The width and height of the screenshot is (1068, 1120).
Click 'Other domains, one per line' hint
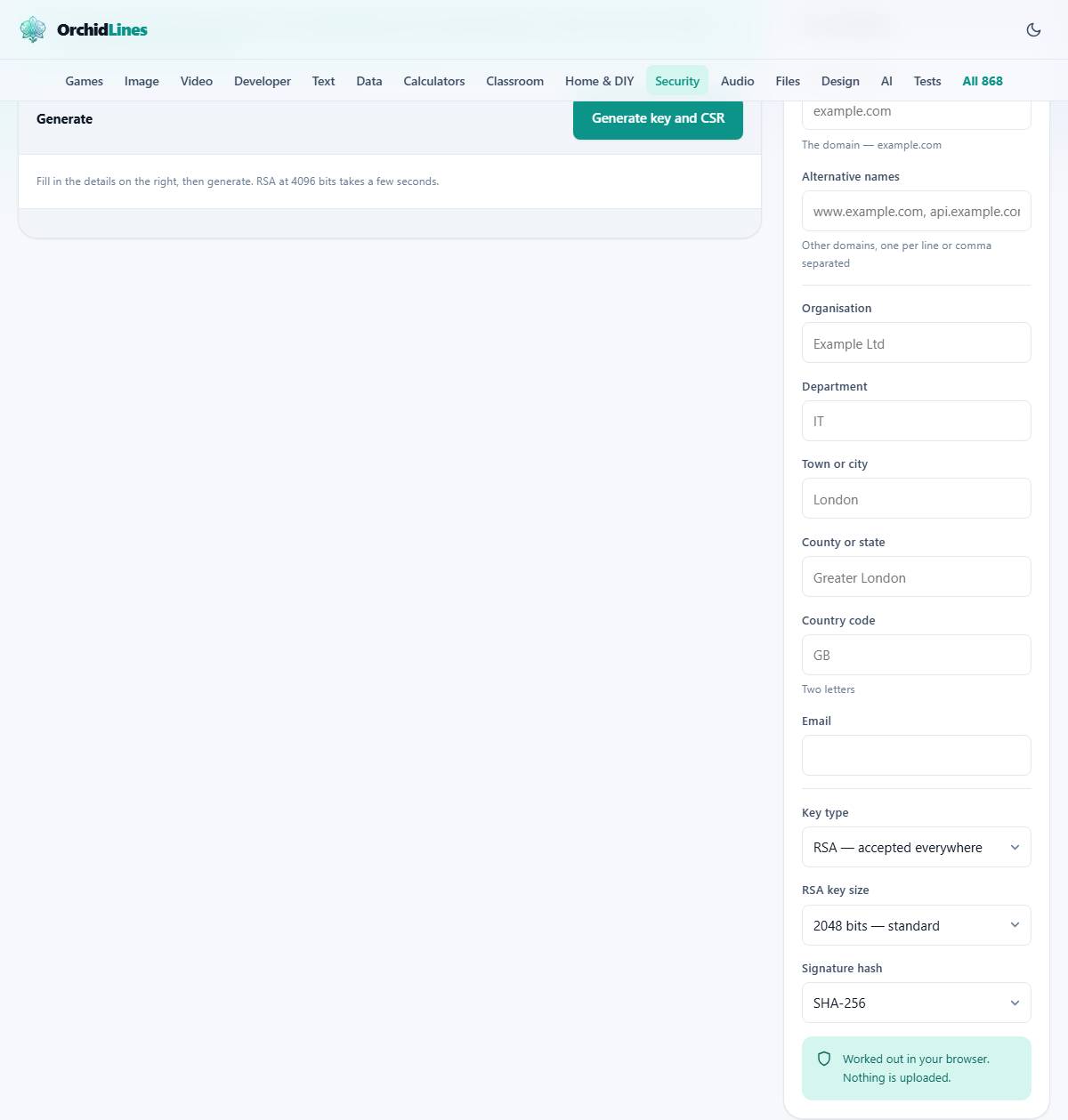[896, 254]
